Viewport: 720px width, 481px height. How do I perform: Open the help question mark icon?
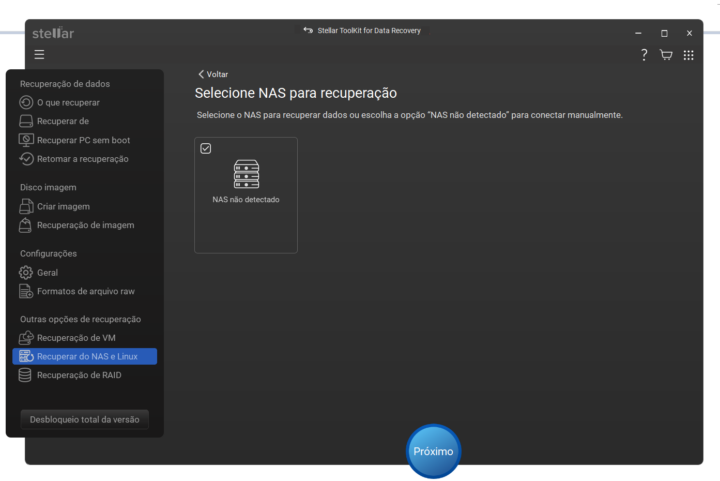[644, 55]
